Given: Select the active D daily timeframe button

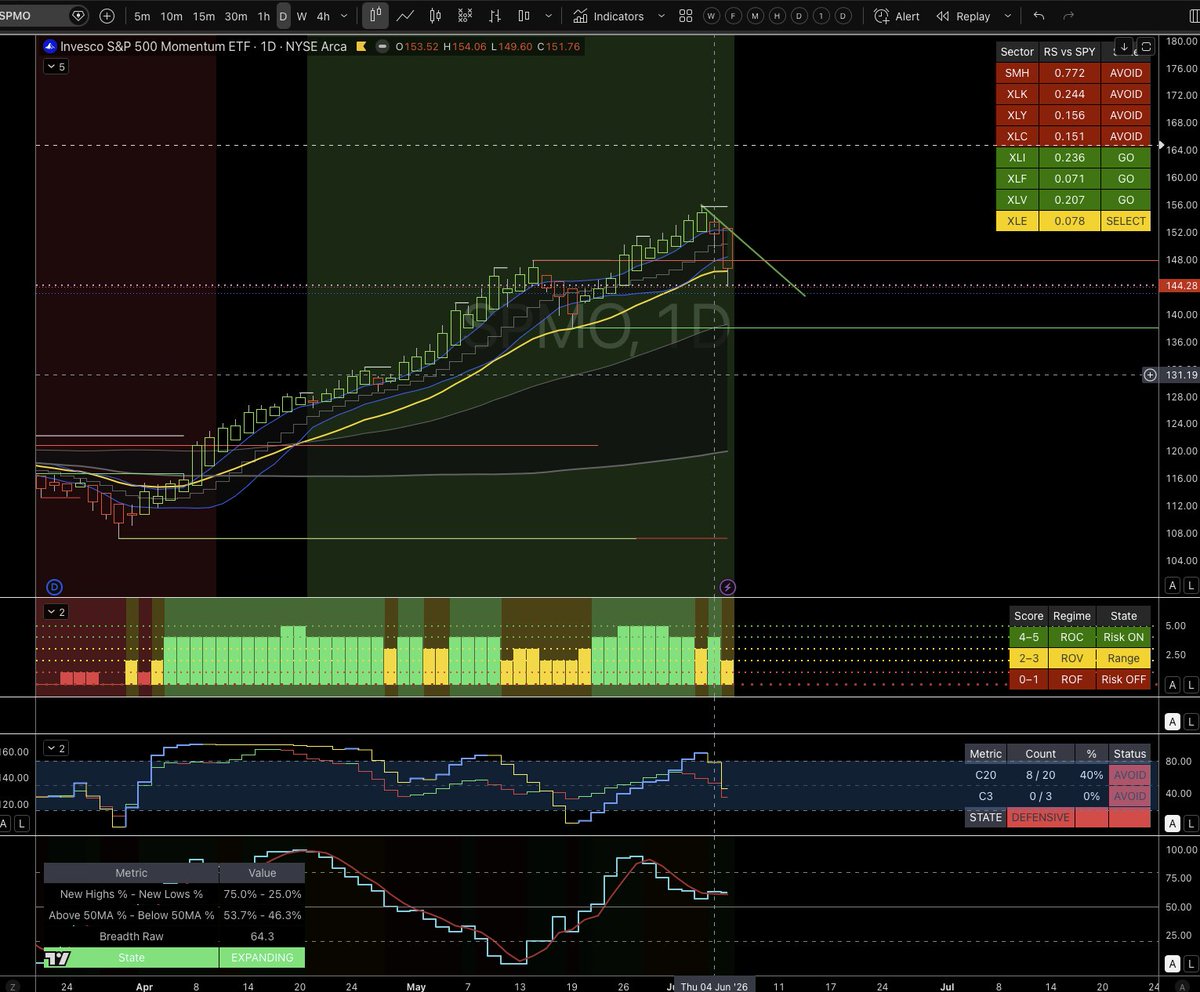Looking at the screenshot, I should tap(283, 16).
